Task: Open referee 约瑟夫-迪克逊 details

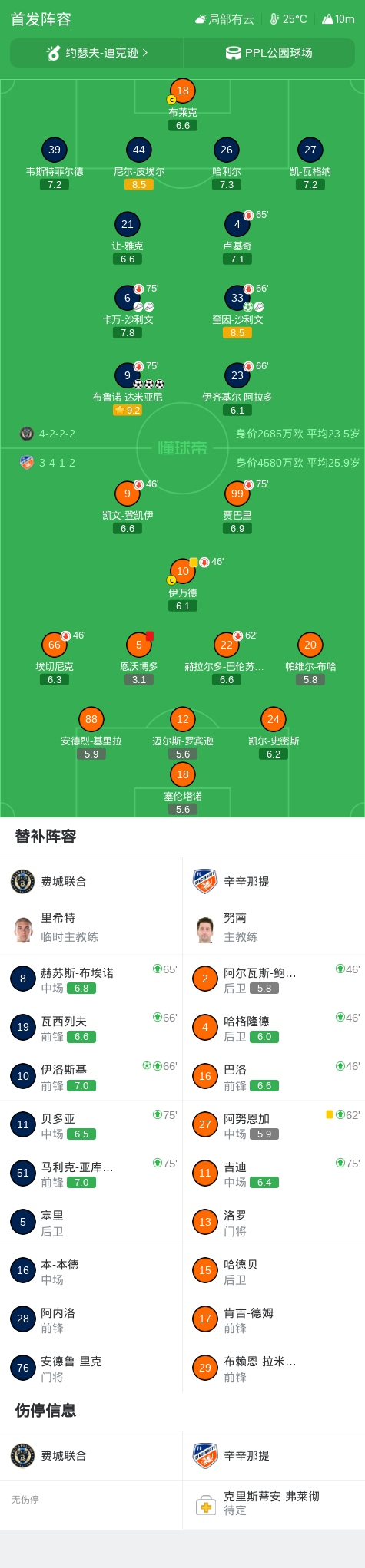Action: (97, 53)
